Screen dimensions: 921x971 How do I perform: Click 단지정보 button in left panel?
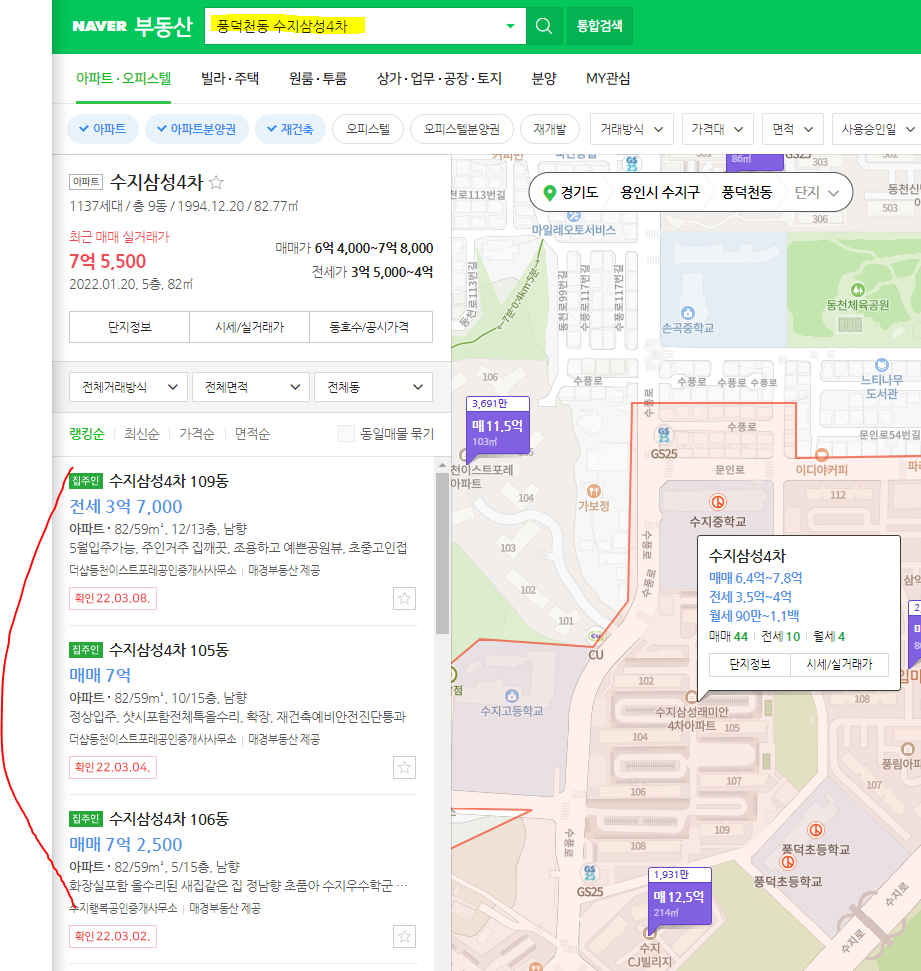point(129,327)
